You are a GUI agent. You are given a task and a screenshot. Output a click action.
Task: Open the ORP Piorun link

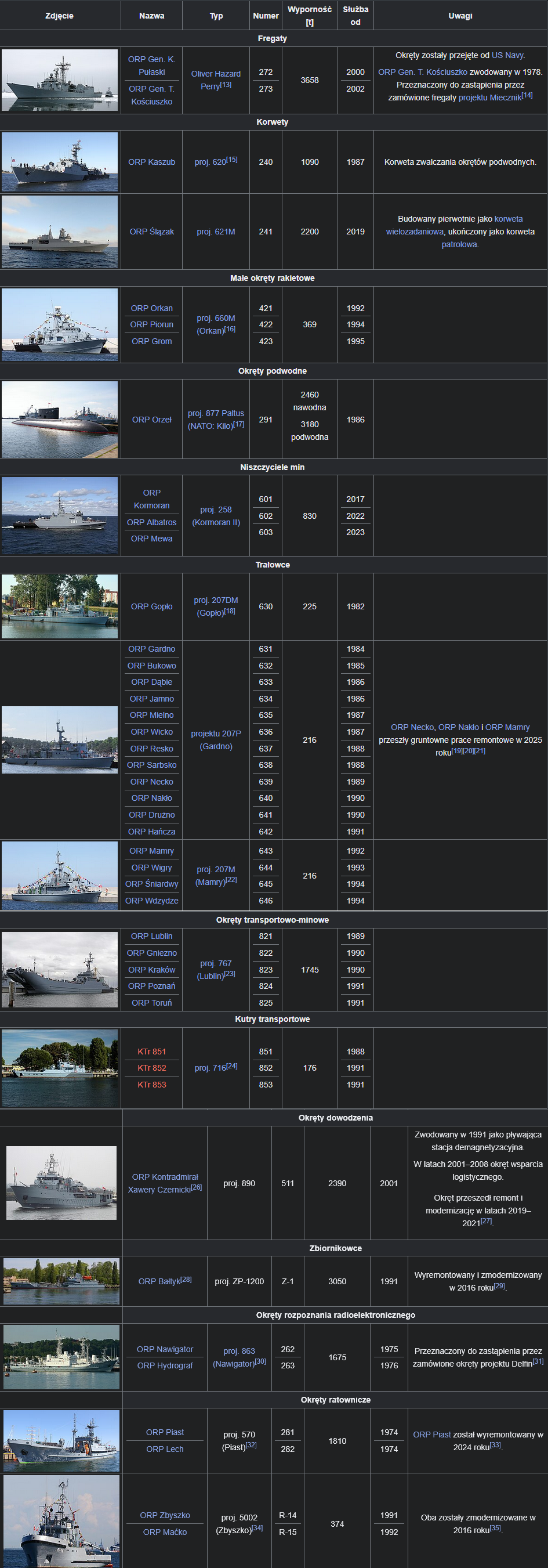click(x=151, y=324)
